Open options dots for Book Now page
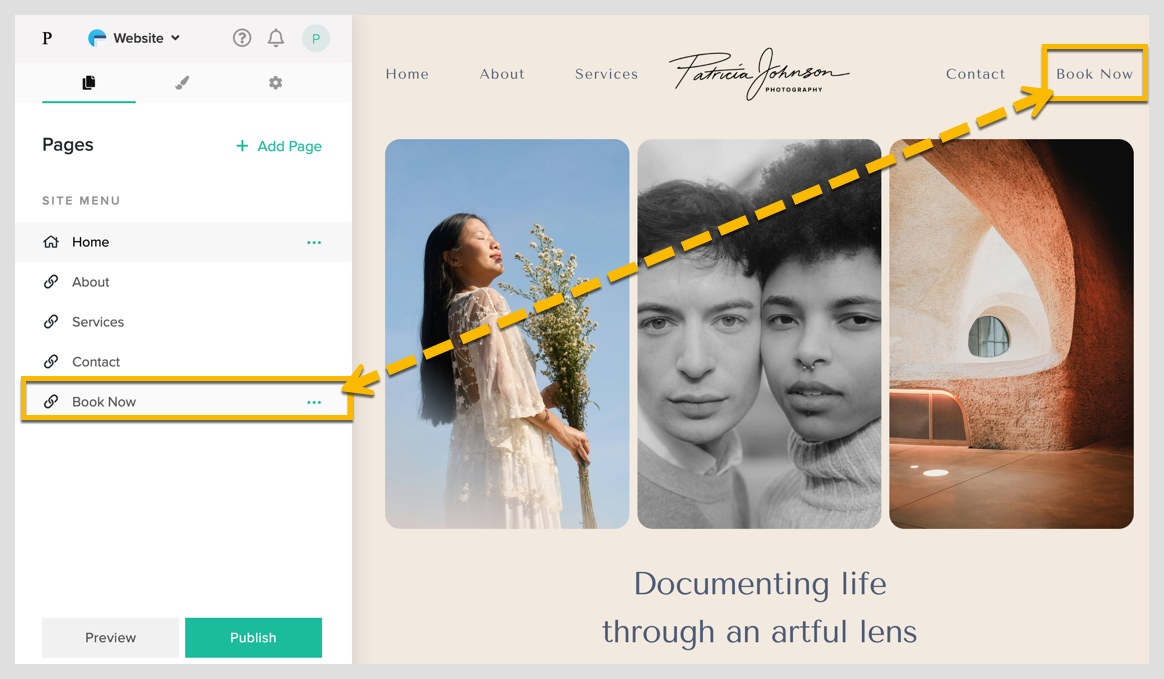The image size is (1164, 679). [314, 402]
